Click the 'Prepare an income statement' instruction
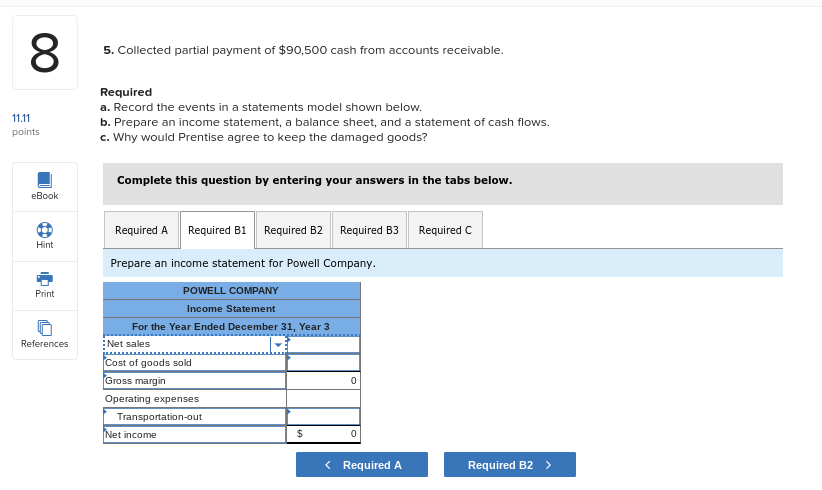The height and width of the screenshot is (490, 822). tap(243, 263)
